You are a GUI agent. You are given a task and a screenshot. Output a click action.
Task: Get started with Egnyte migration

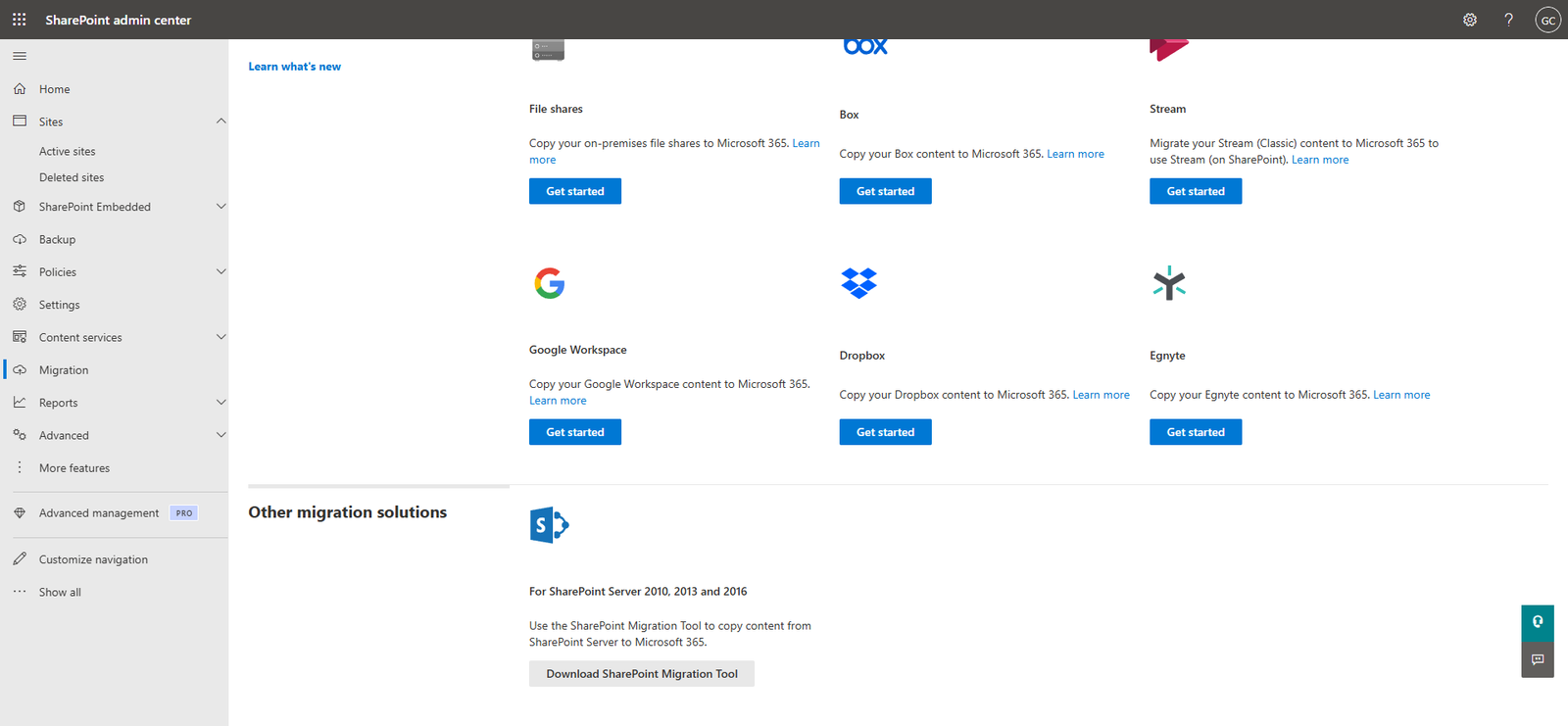tap(1196, 432)
